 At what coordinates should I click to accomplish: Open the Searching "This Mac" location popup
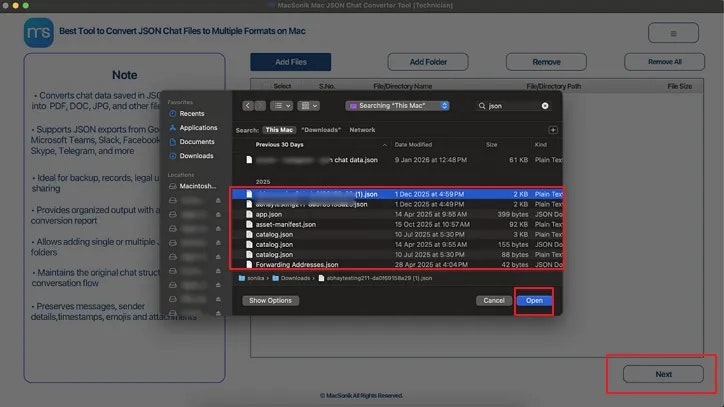(398, 106)
